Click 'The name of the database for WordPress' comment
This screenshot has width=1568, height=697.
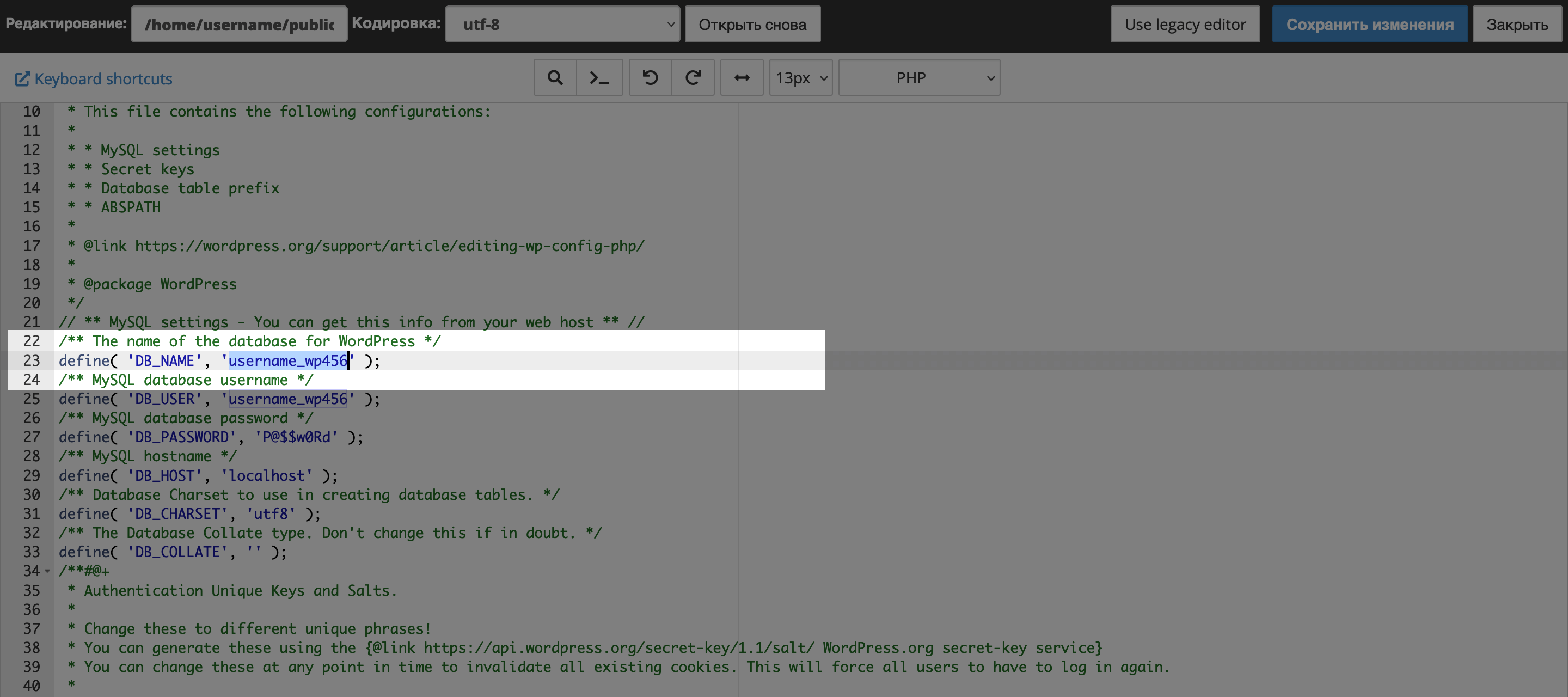coord(249,341)
